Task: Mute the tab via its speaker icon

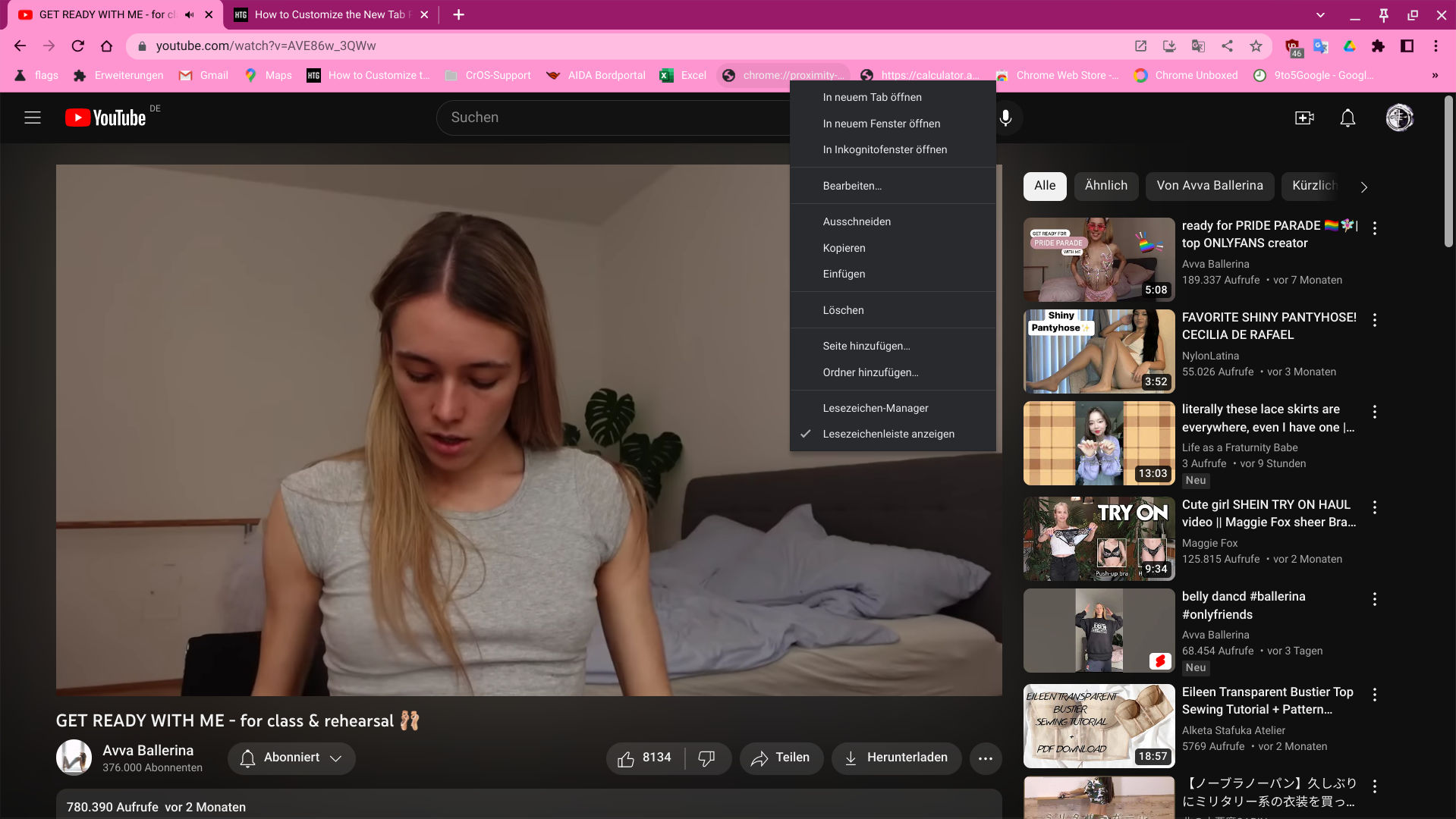Action: (190, 14)
